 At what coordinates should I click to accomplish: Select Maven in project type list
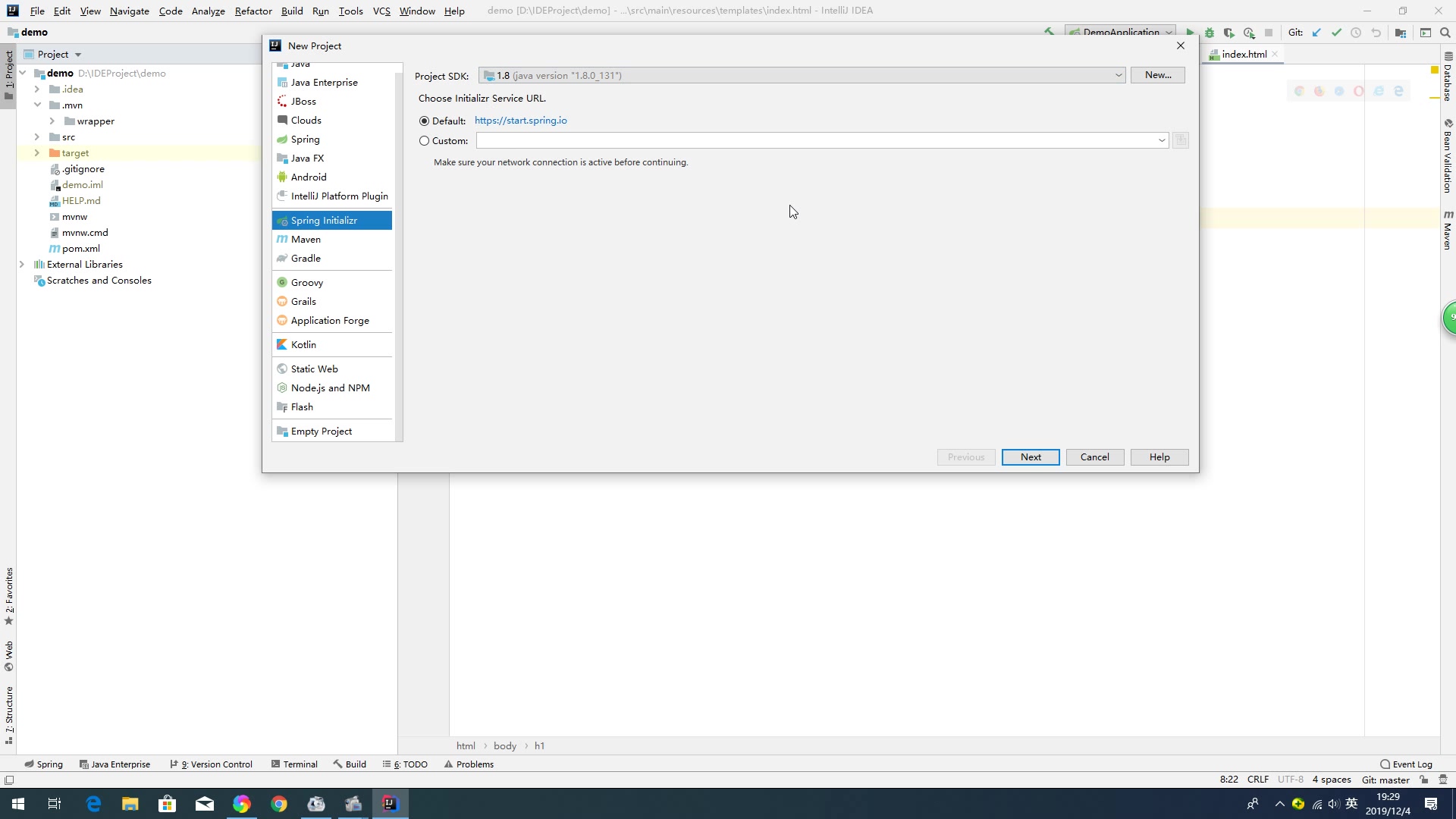pos(306,240)
